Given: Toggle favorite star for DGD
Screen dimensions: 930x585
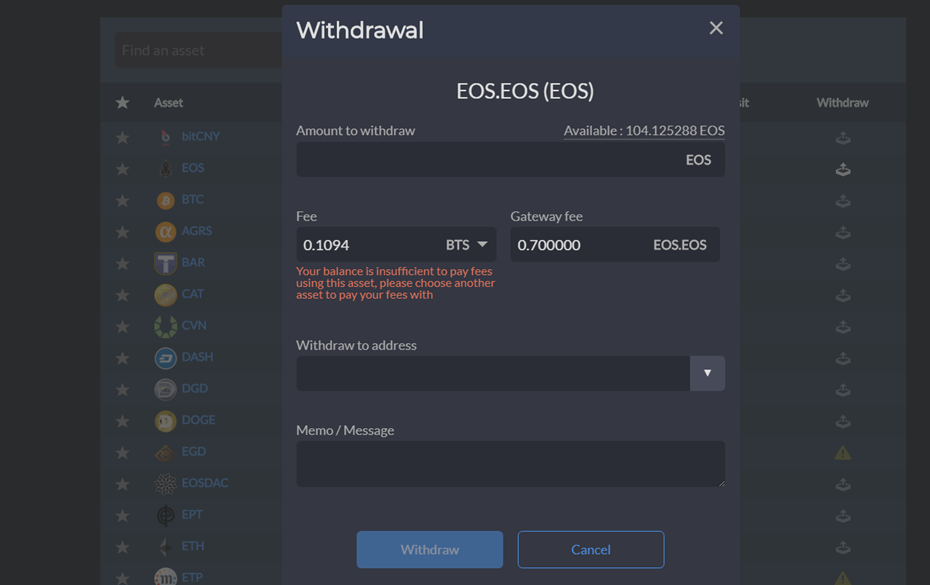Looking at the screenshot, I should (x=122, y=389).
